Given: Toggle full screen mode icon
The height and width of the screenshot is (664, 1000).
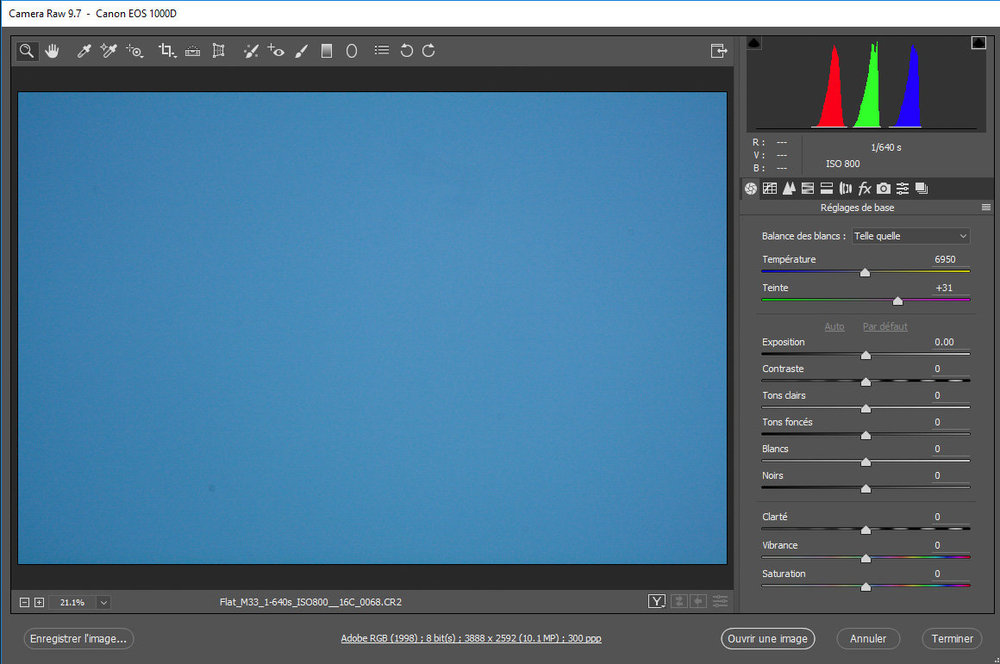Looking at the screenshot, I should pyautogui.click(x=719, y=51).
